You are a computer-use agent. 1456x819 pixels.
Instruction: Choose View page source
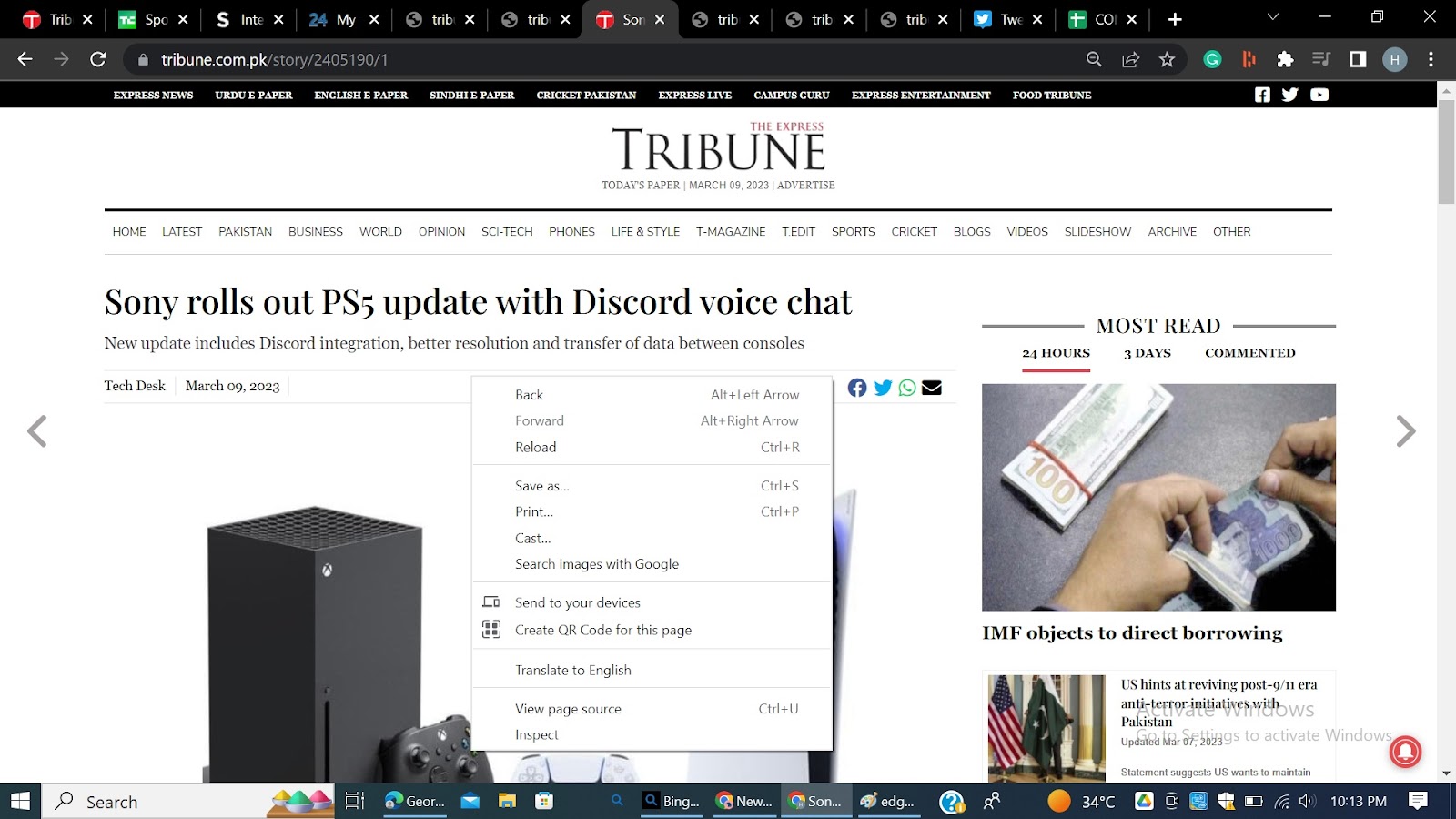pos(652,709)
